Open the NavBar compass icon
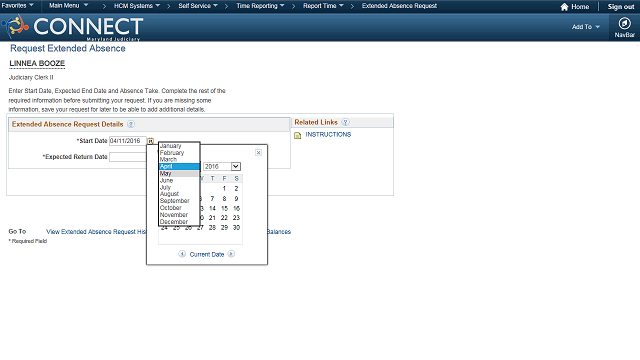640x360 pixels. 624,23
